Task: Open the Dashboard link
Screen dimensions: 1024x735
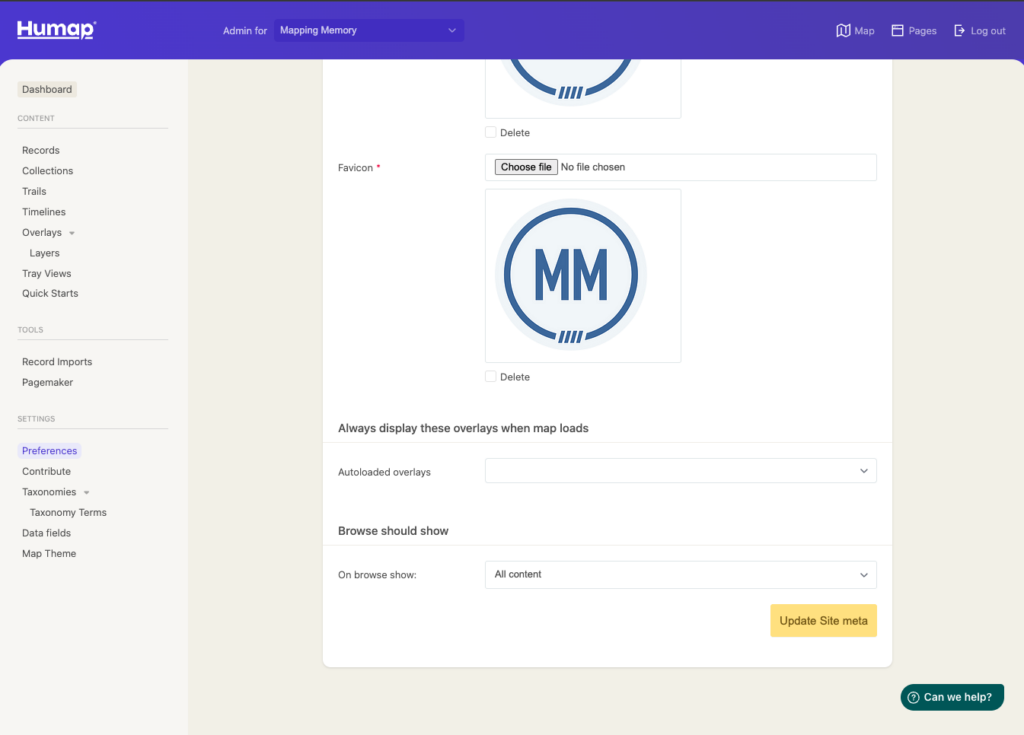Action: pyautogui.click(x=47, y=89)
